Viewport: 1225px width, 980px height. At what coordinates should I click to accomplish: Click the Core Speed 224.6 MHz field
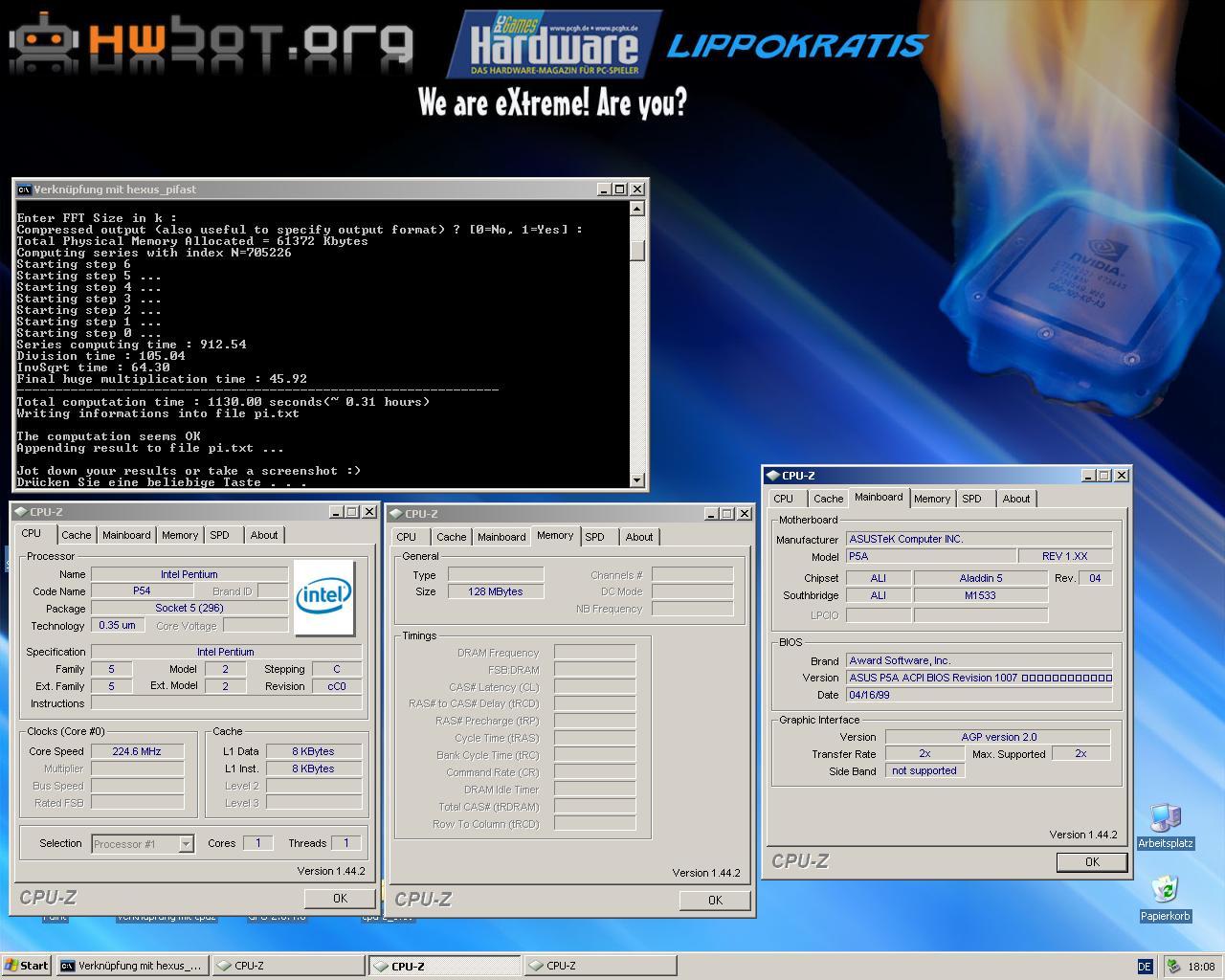pyautogui.click(x=137, y=752)
